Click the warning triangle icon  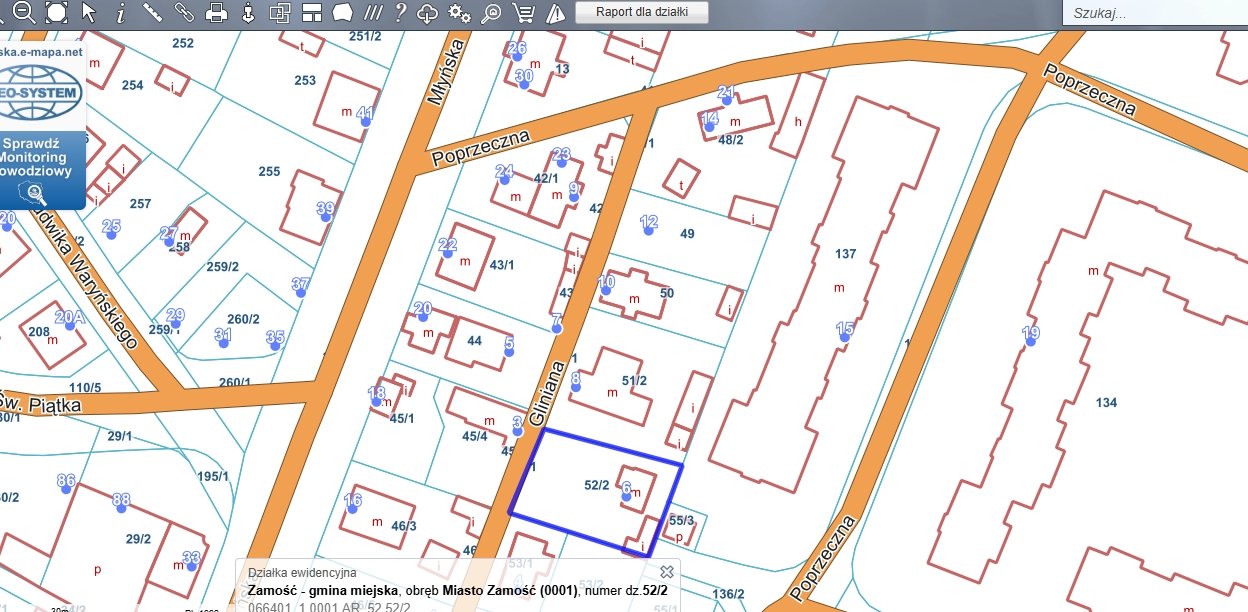[x=554, y=13]
